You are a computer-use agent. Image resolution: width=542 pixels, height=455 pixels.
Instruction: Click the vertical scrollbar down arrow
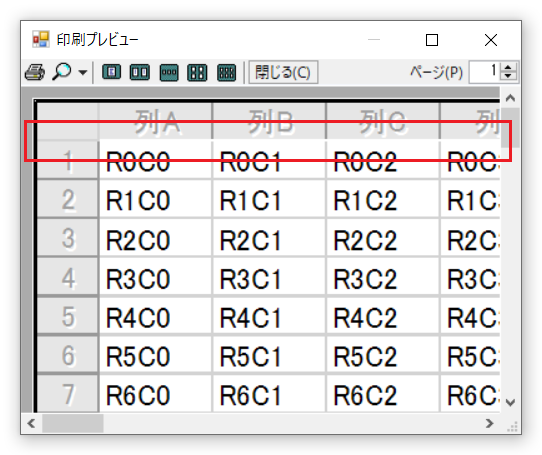(510, 402)
